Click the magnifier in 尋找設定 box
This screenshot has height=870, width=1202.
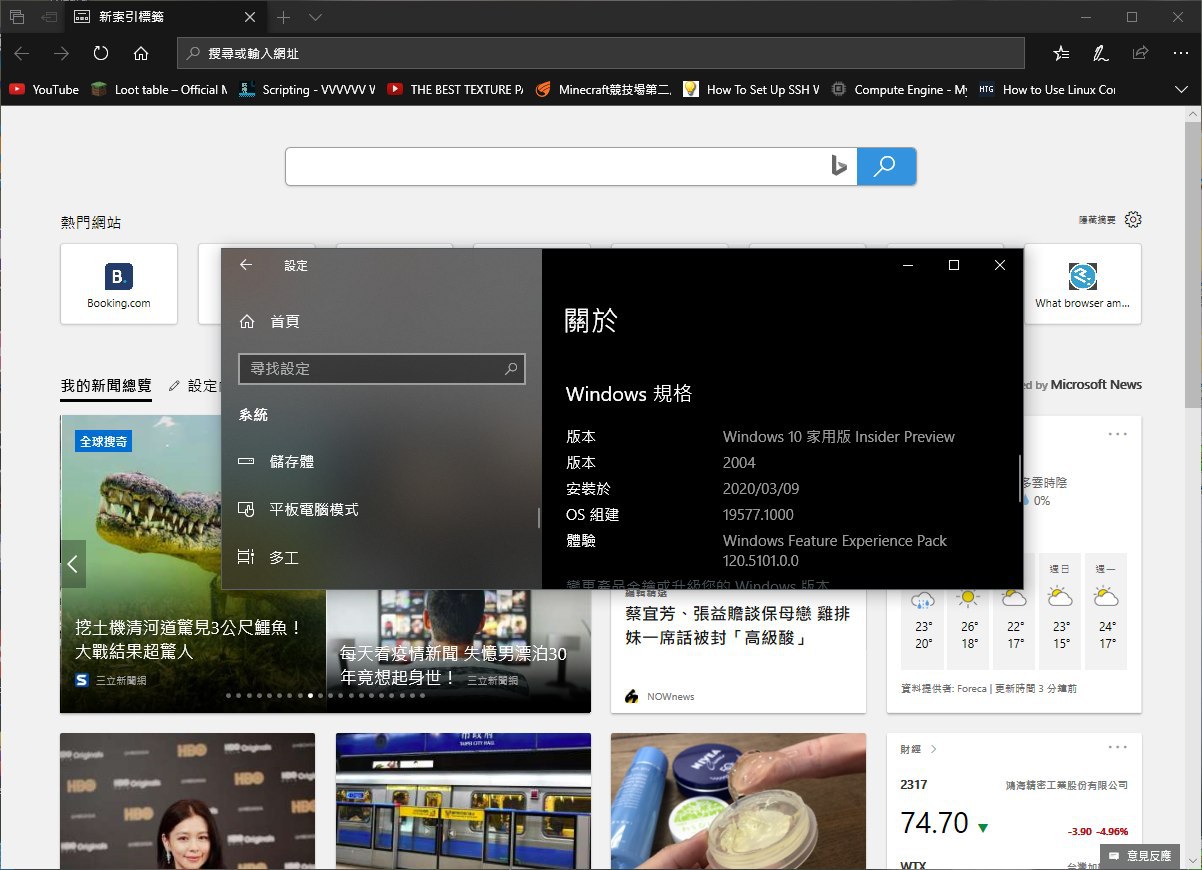[x=510, y=369]
